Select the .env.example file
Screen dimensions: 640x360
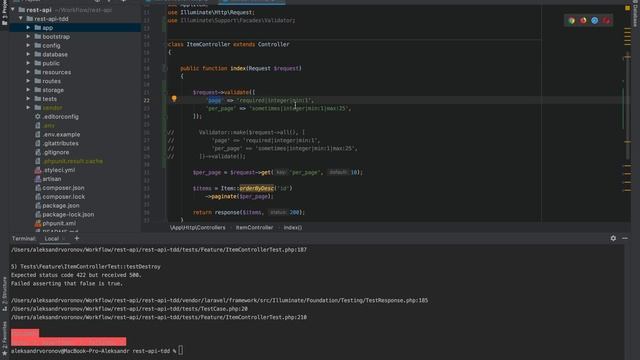click(61, 135)
